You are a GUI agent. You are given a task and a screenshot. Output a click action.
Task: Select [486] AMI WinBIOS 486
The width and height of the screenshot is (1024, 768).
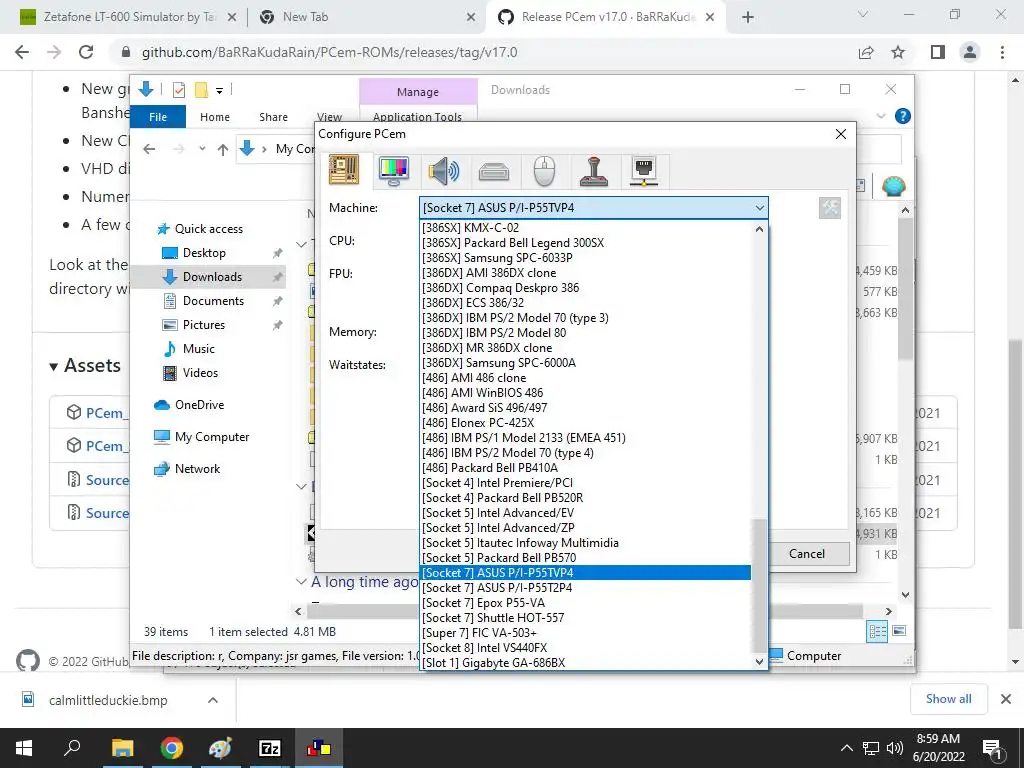point(585,392)
